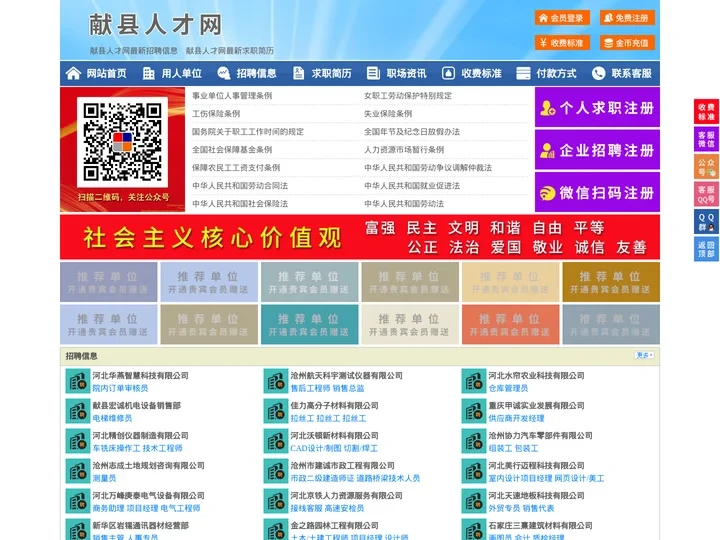Click the teal 推荐单位 banner tile
The image size is (720, 540).
click(309, 325)
